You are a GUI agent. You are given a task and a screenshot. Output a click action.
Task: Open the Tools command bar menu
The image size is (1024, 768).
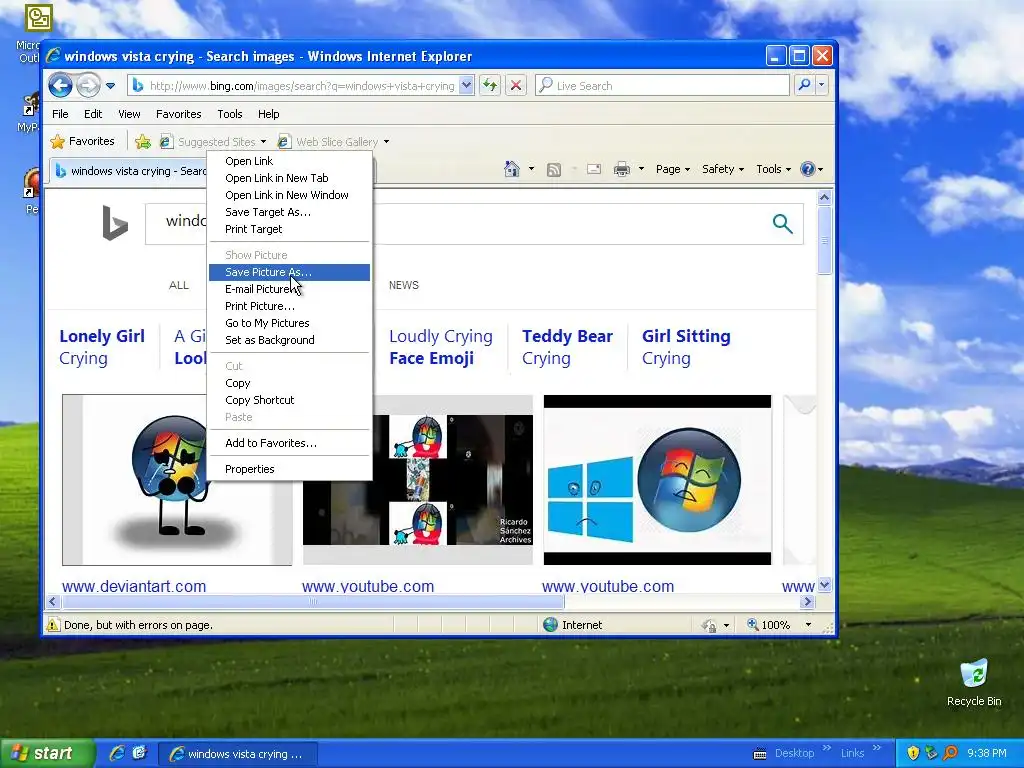tap(773, 169)
